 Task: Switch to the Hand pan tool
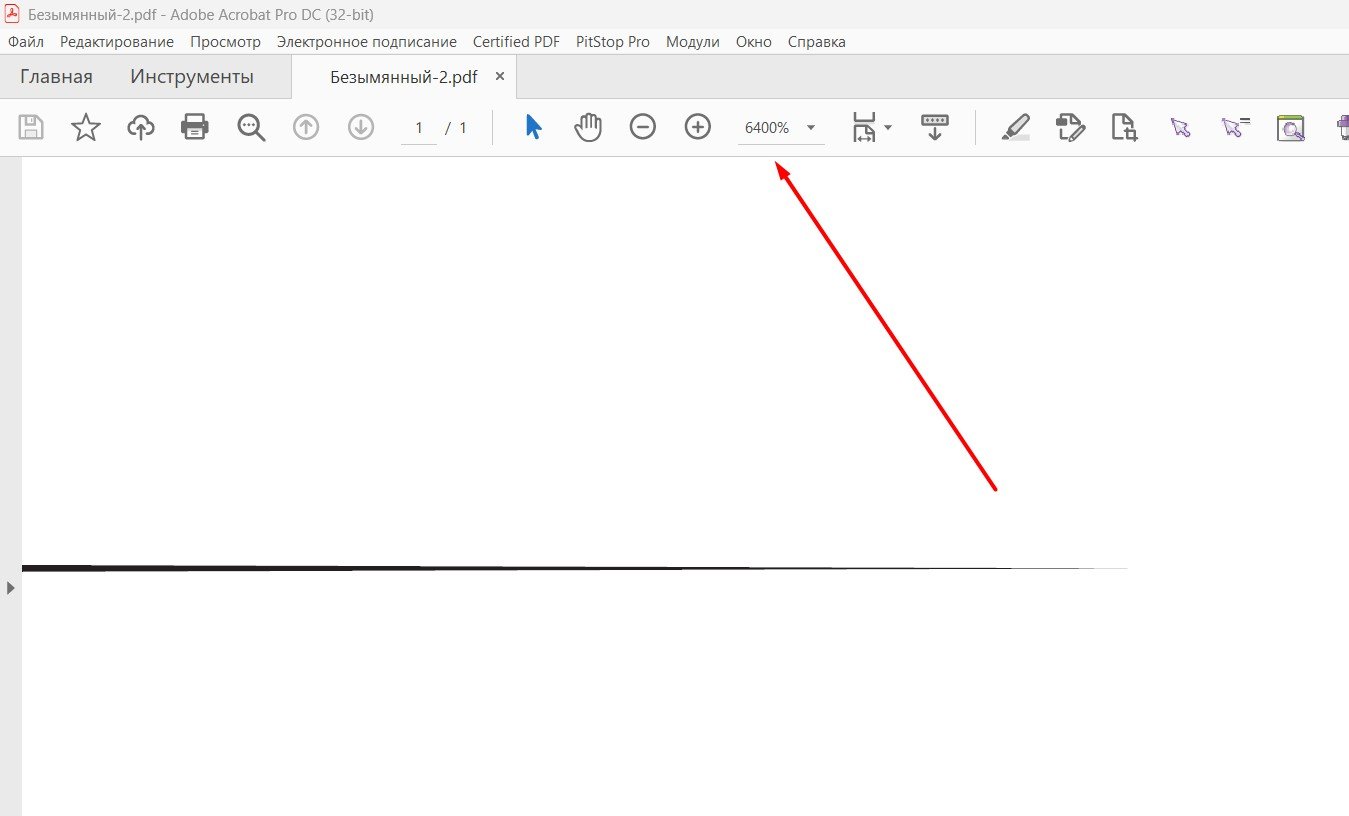click(588, 127)
